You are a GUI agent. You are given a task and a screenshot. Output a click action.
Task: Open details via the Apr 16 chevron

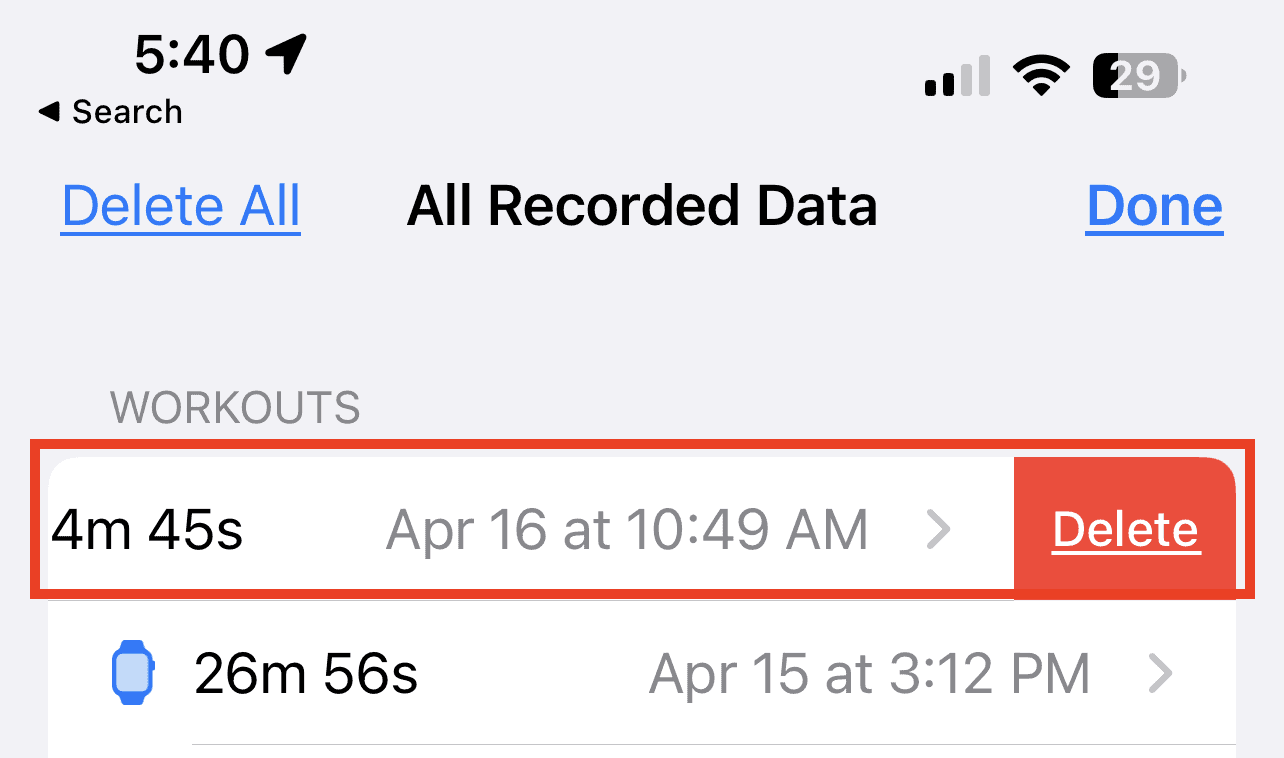[937, 530]
